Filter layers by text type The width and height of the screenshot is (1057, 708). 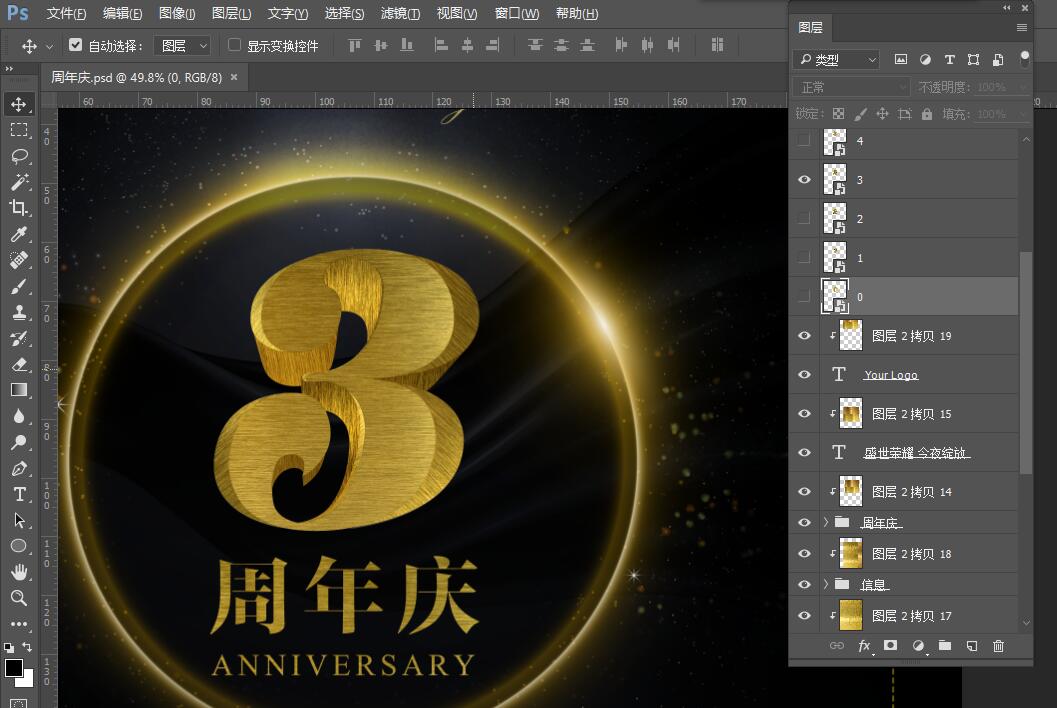click(949, 59)
